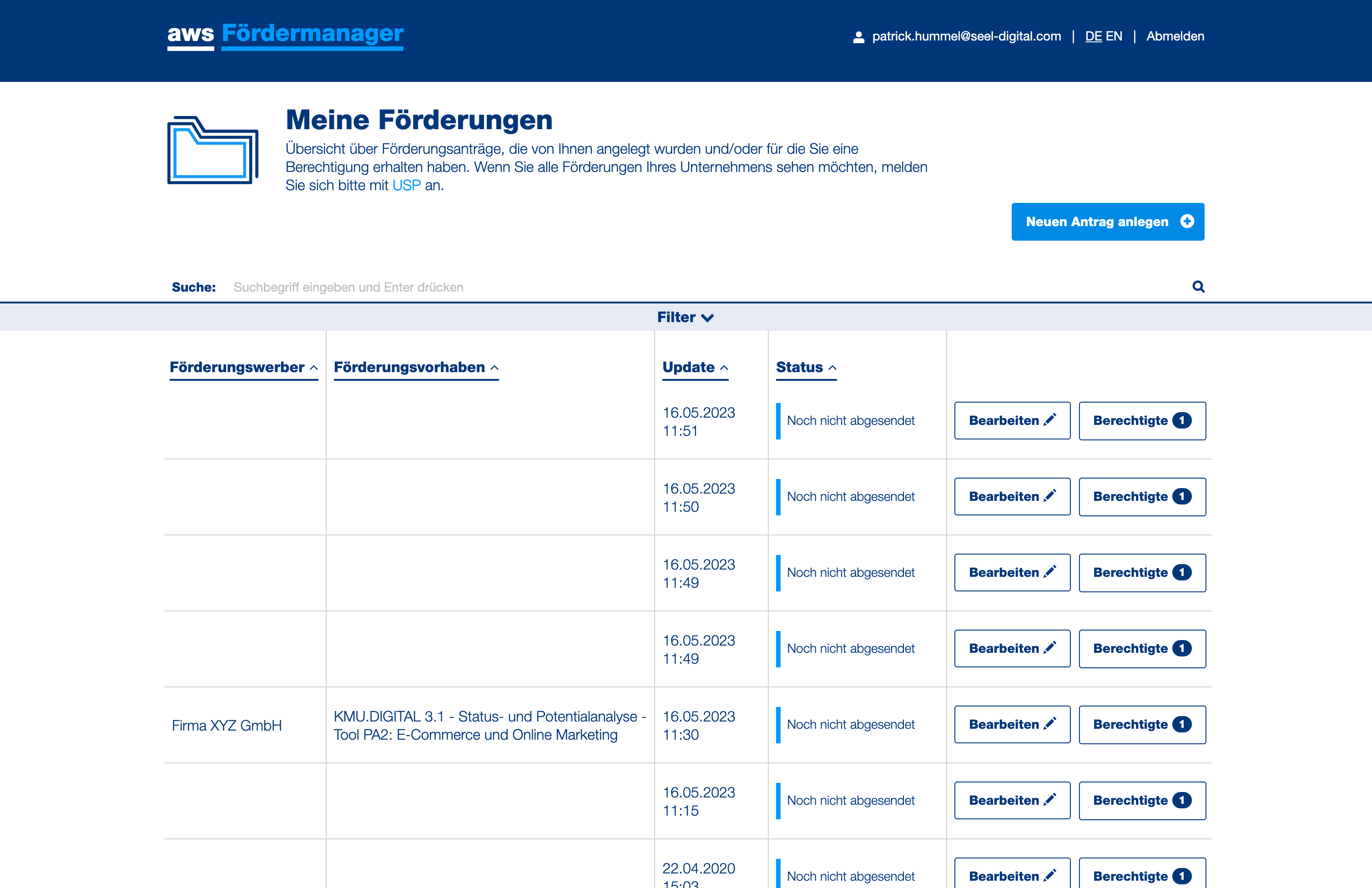Sort by Förderungswerber column
Viewport: 1372px width, 888px height.
click(243, 367)
